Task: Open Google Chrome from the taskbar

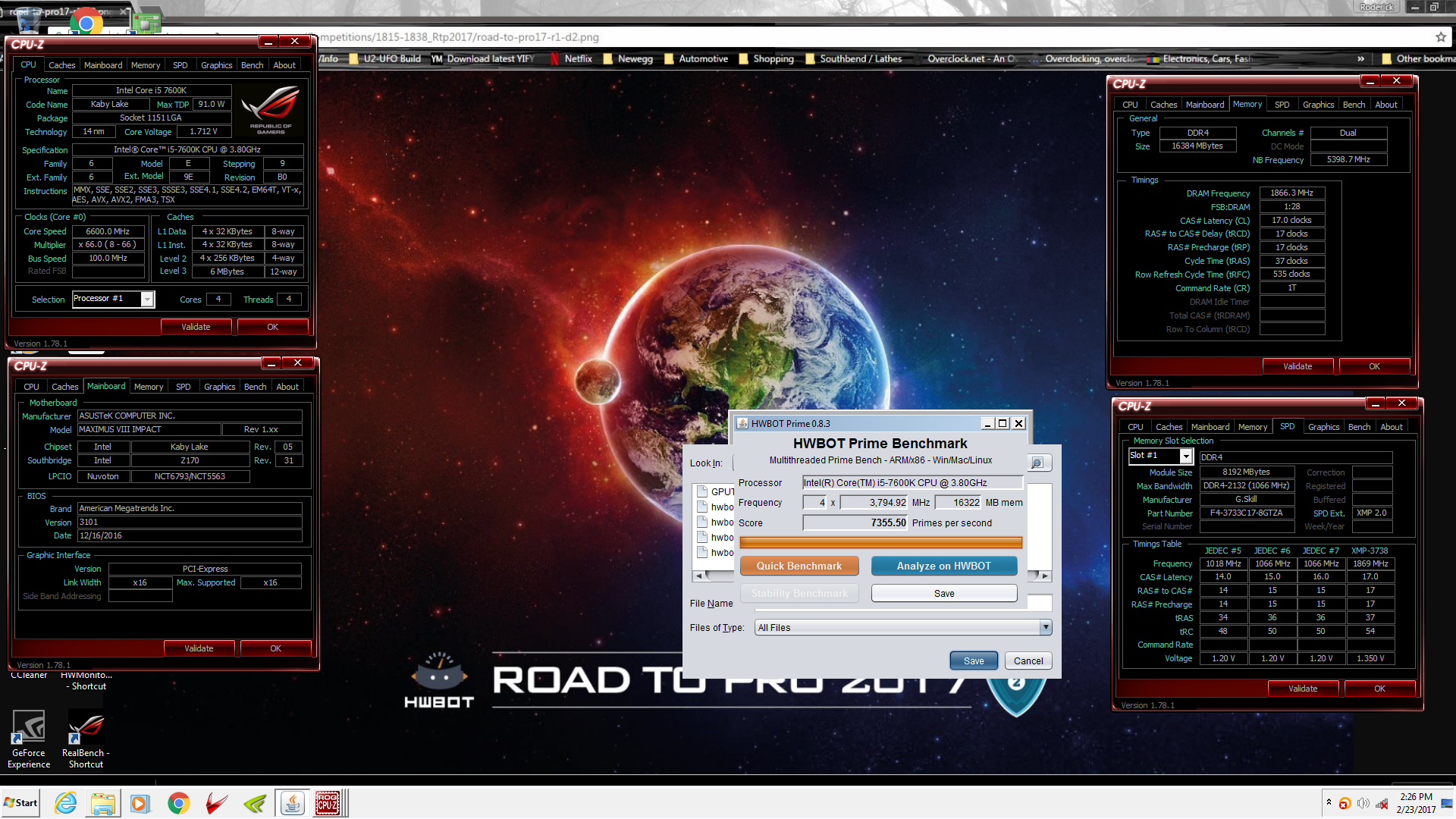Action: point(179,803)
